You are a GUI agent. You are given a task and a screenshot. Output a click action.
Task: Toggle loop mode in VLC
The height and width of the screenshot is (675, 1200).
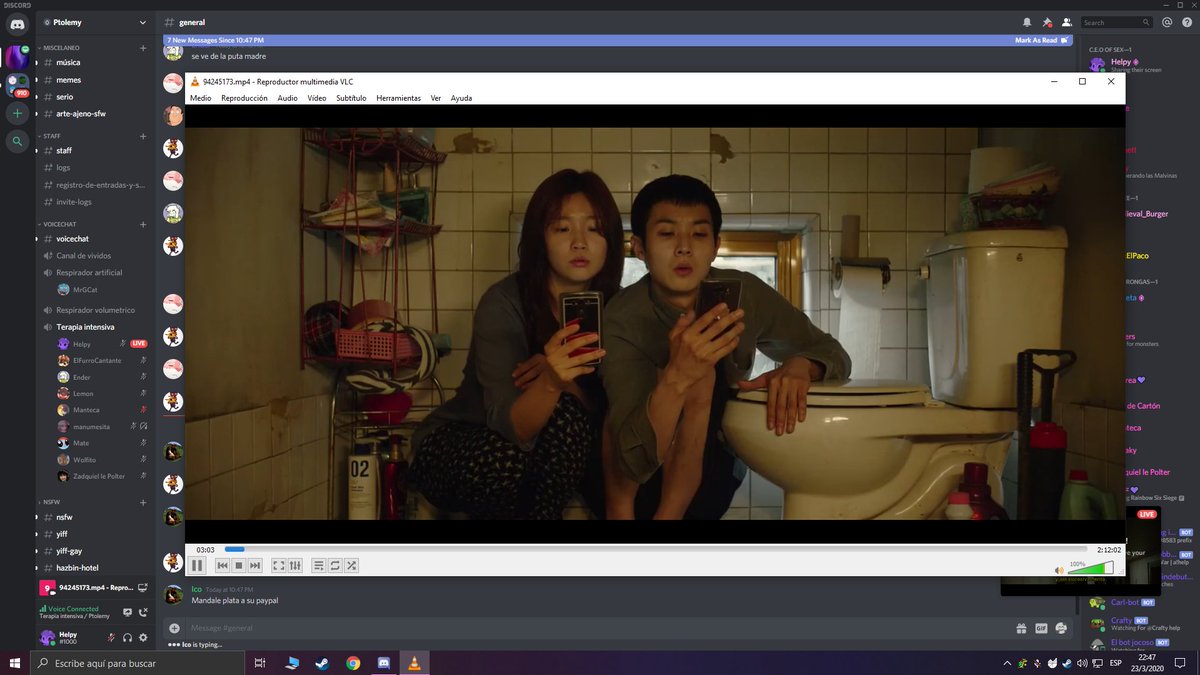(x=335, y=566)
